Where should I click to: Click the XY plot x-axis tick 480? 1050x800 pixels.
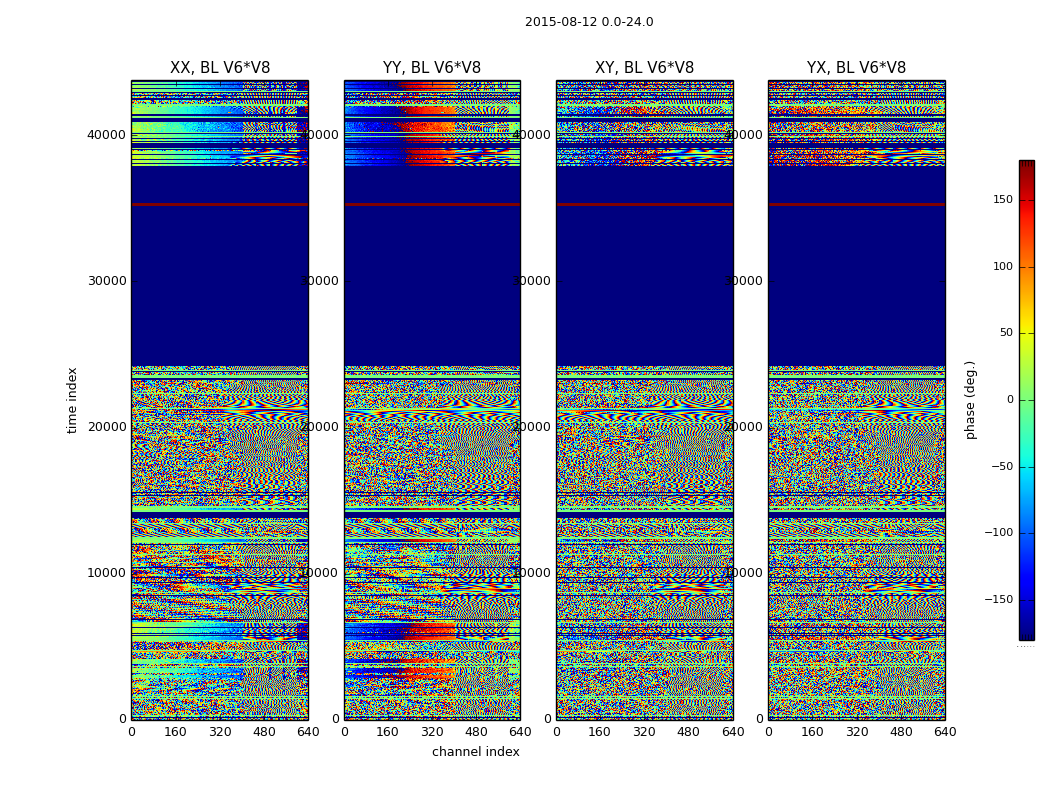click(688, 732)
